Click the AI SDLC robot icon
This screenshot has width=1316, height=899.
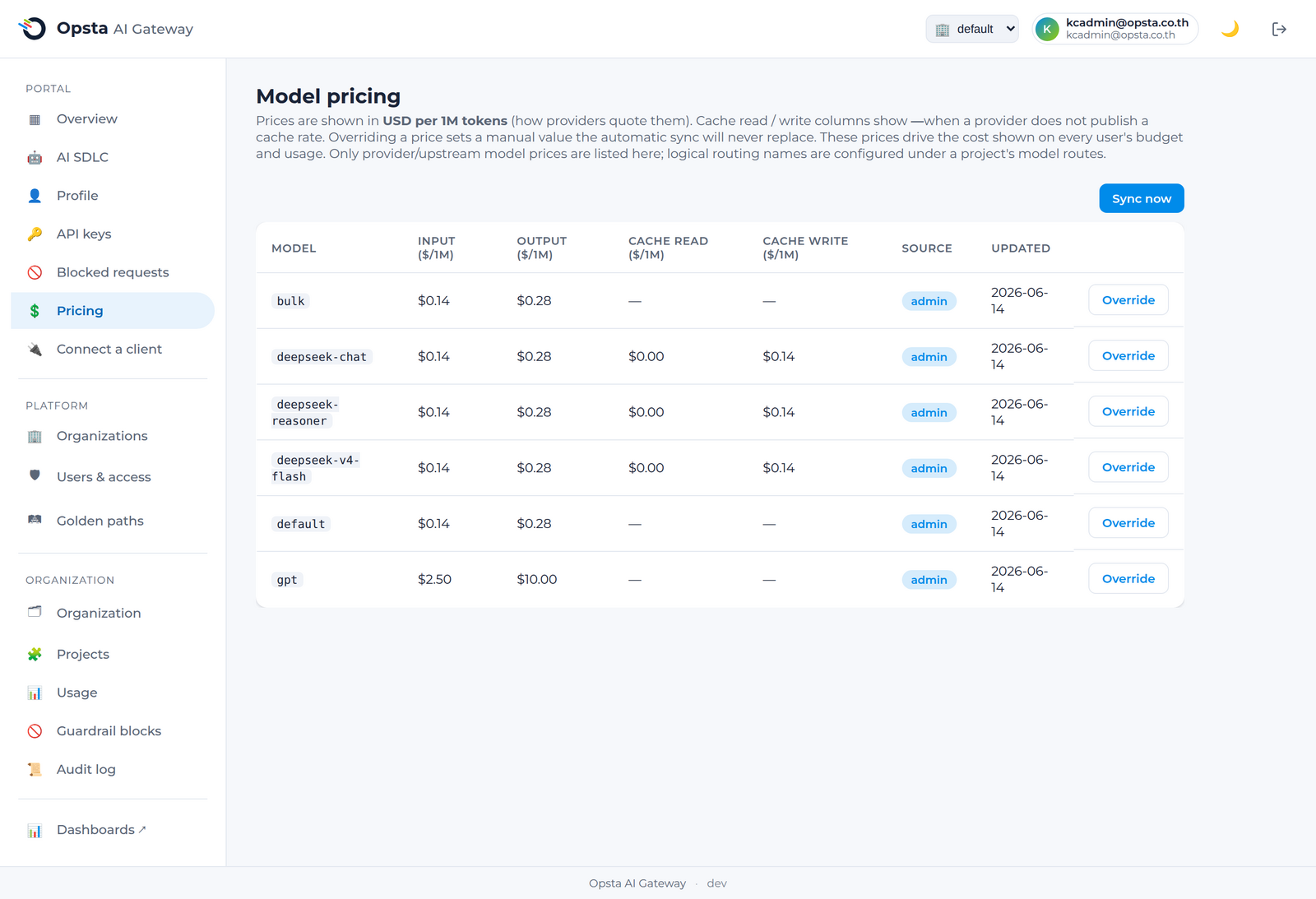(x=35, y=157)
